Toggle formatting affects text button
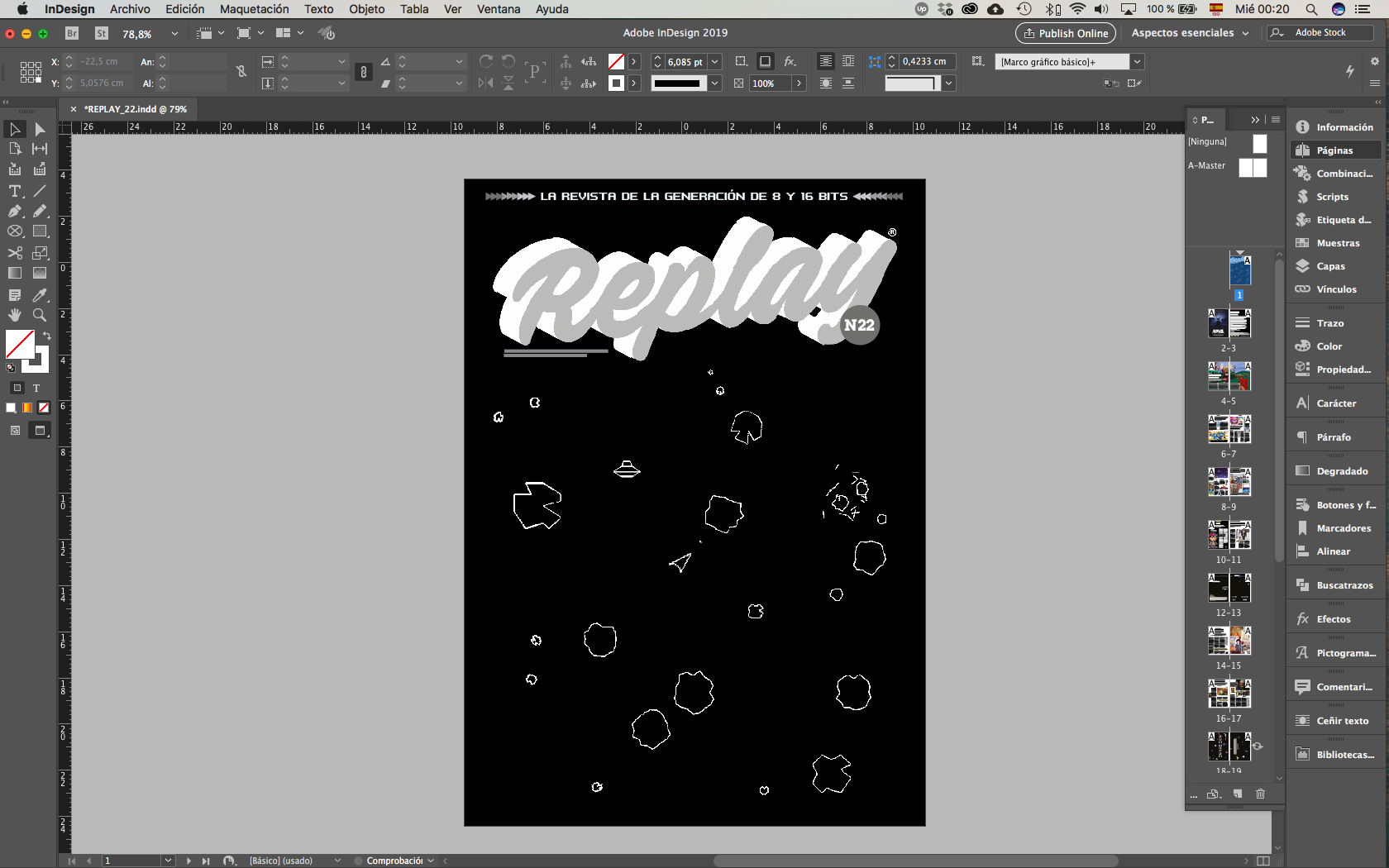This screenshot has width=1389, height=868. click(x=36, y=388)
